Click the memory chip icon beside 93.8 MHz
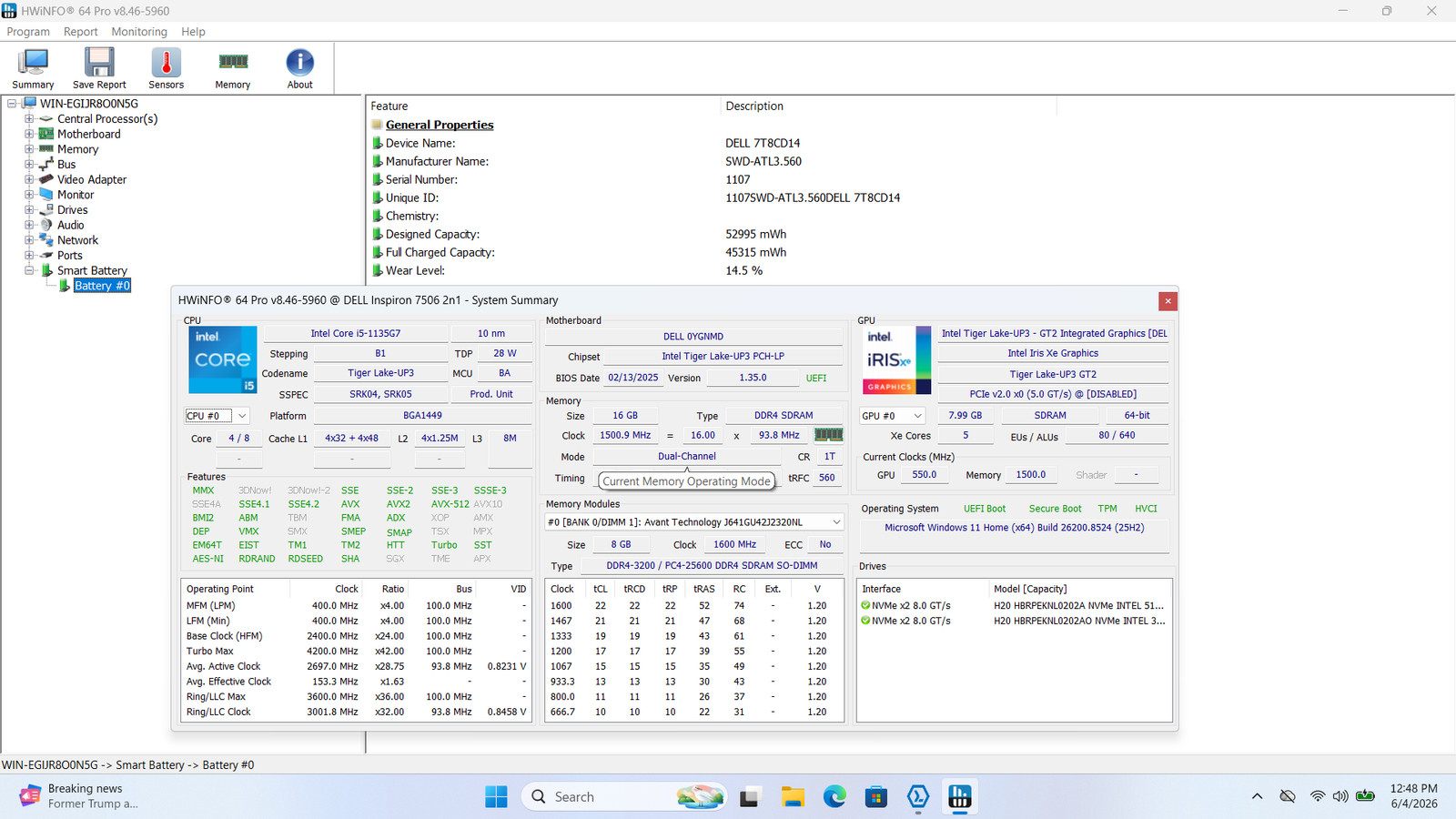 pyautogui.click(x=828, y=435)
